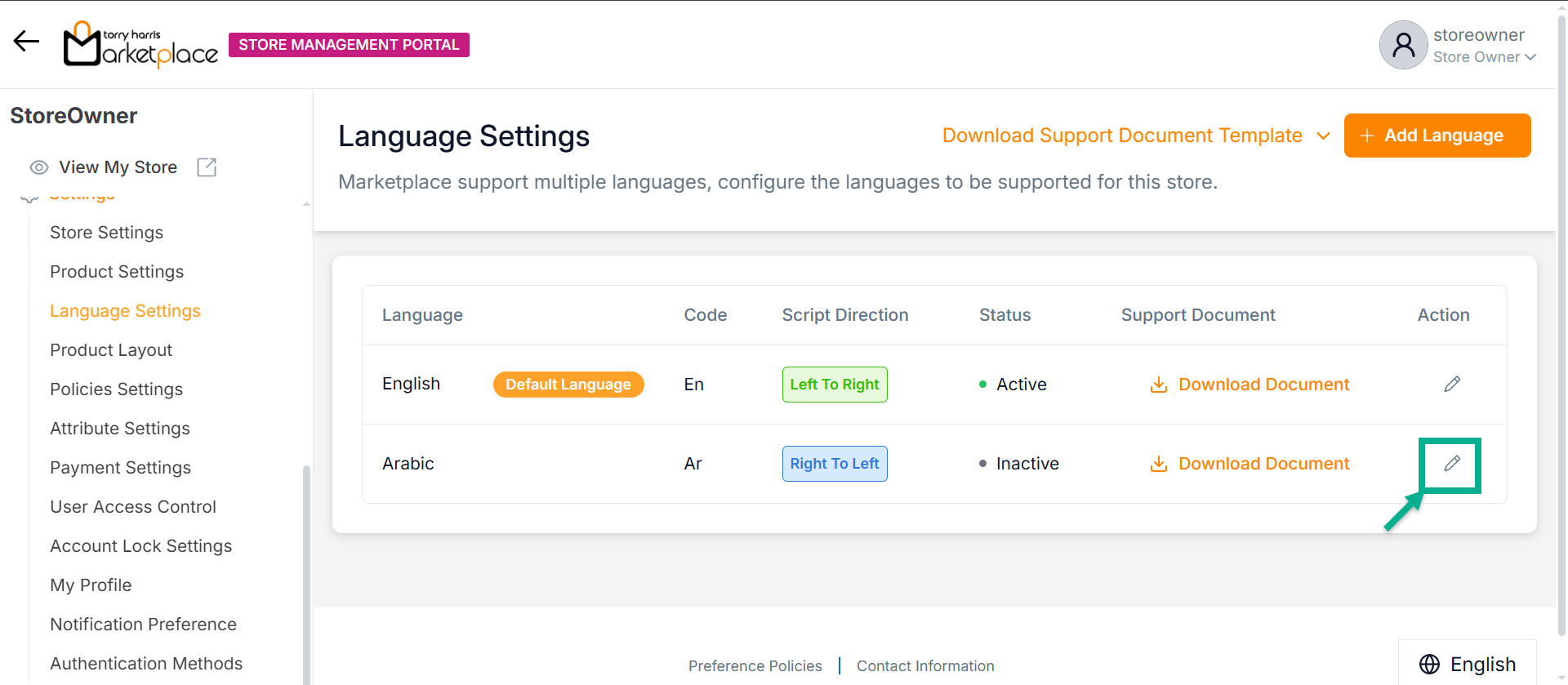Image resolution: width=1568 pixels, height=685 pixels.
Task: Open Store Settings in sidebar
Action: click(x=106, y=233)
